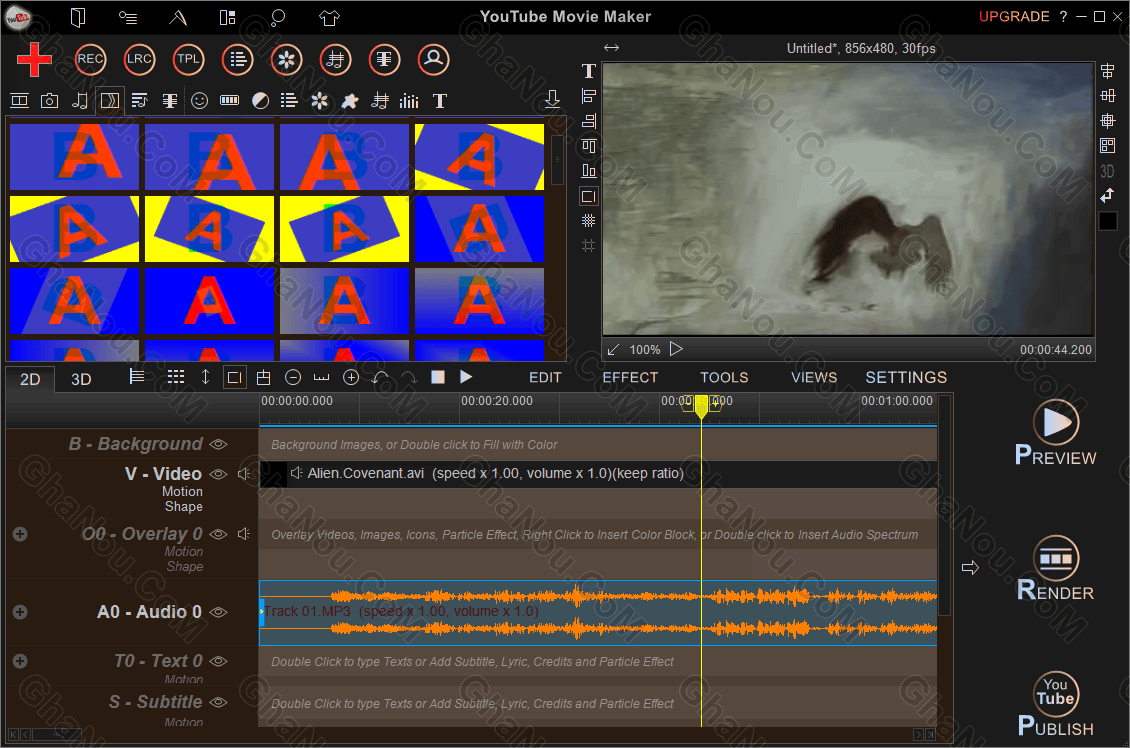The image size is (1130, 748).
Task: Open the LRC lyric maker tool
Action: (x=139, y=59)
